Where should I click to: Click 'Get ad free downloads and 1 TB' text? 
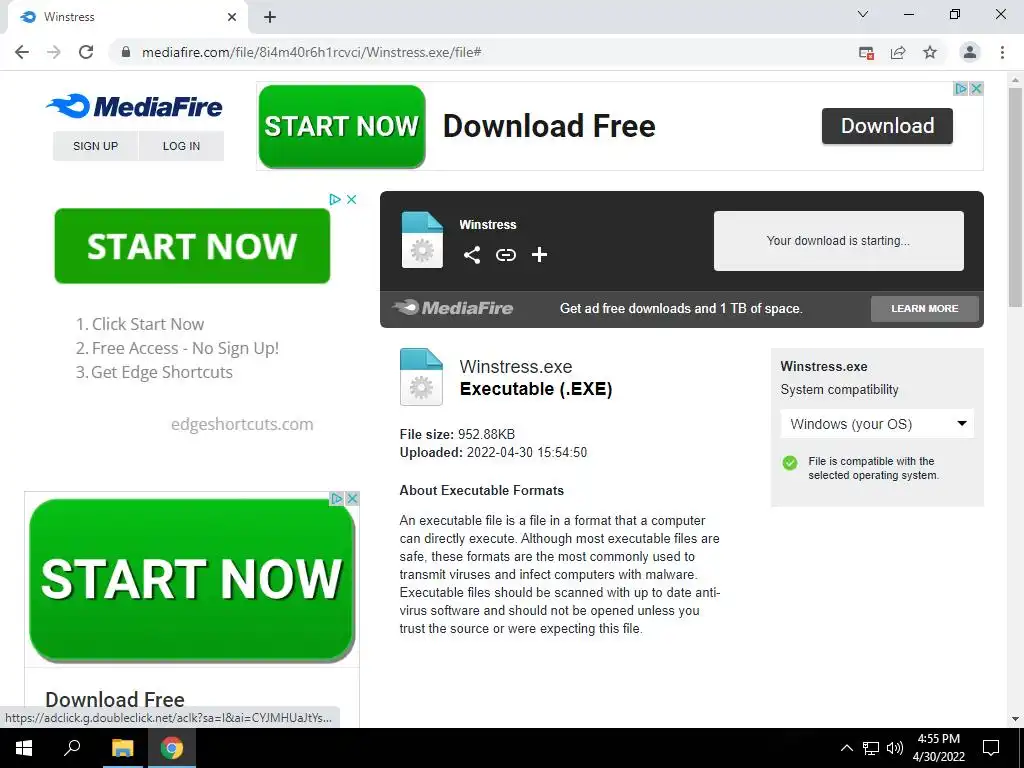(680, 308)
